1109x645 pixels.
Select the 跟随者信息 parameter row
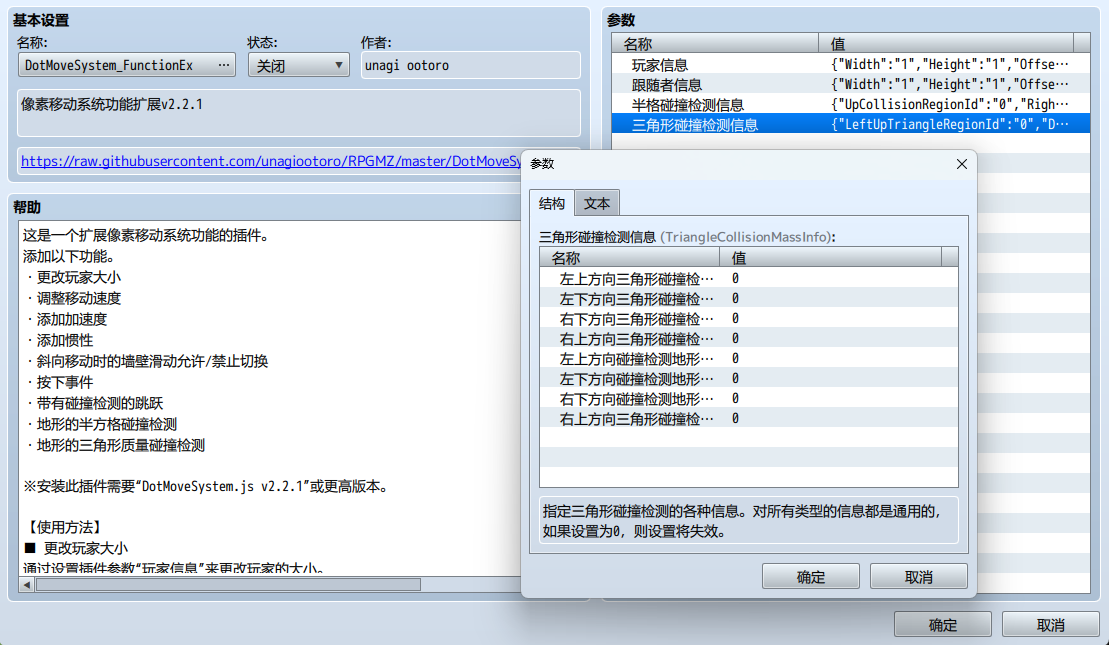850,85
